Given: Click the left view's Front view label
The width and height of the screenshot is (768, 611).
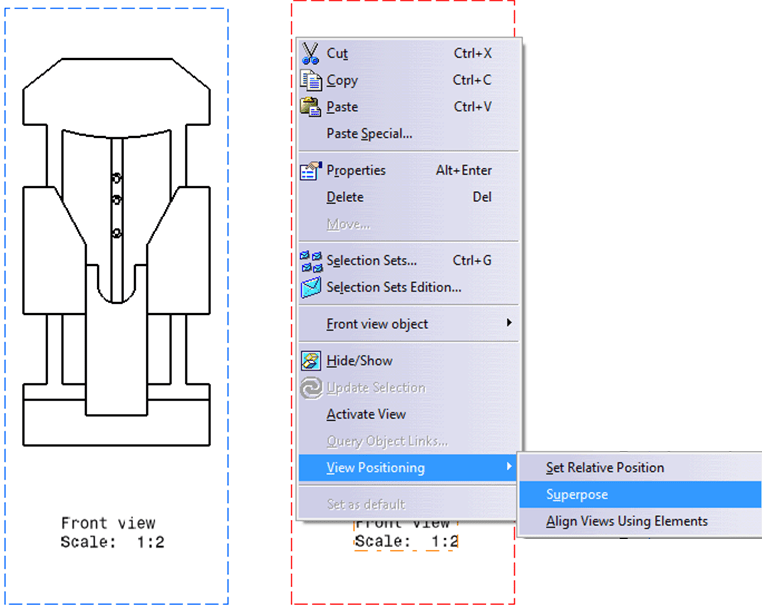Looking at the screenshot, I should tap(108, 523).
